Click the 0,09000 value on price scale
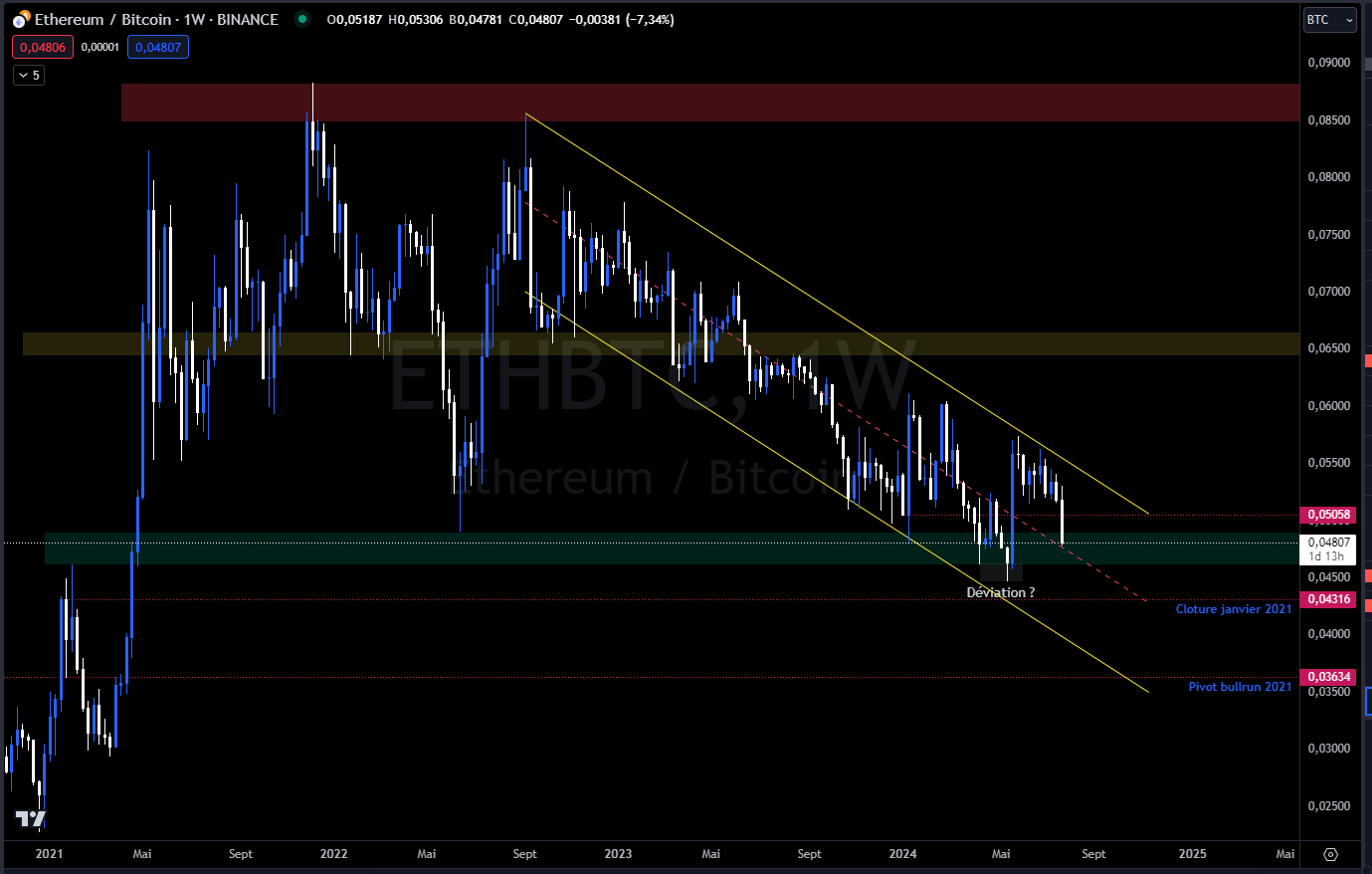This screenshot has width=1372, height=874. pyautogui.click(x=1328, y=63)
